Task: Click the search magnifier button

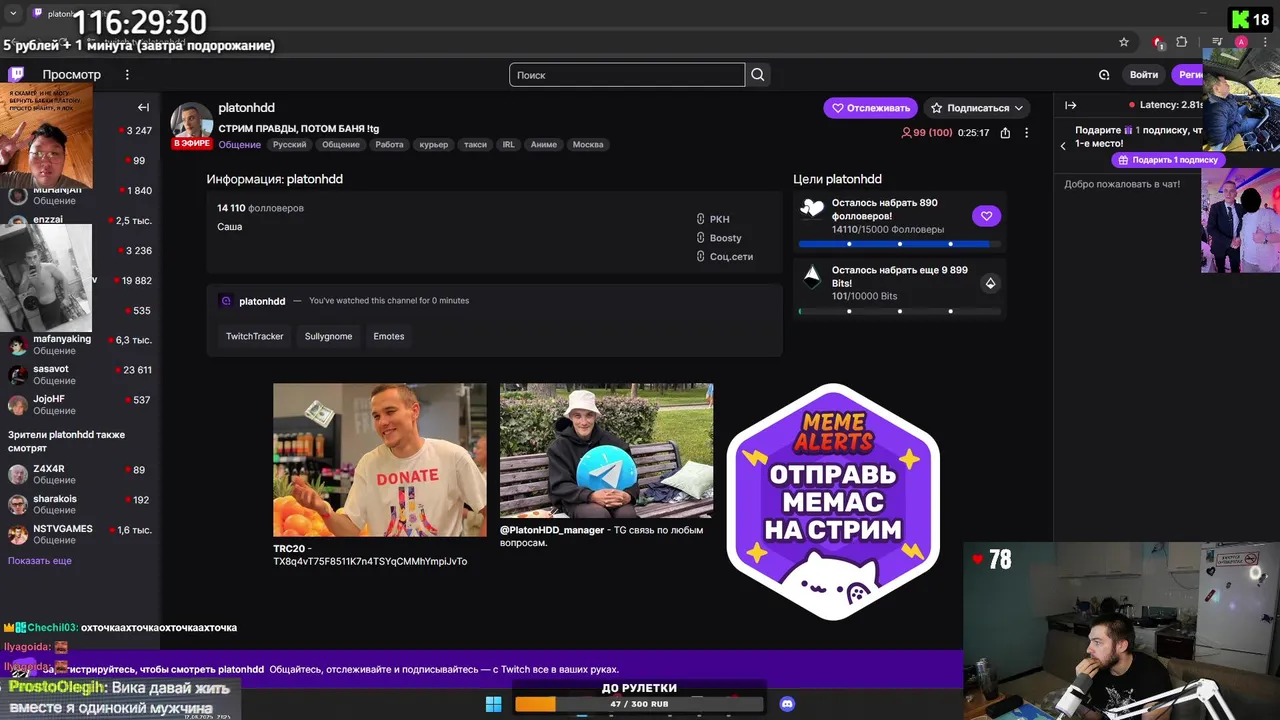Action: [758, 75]
